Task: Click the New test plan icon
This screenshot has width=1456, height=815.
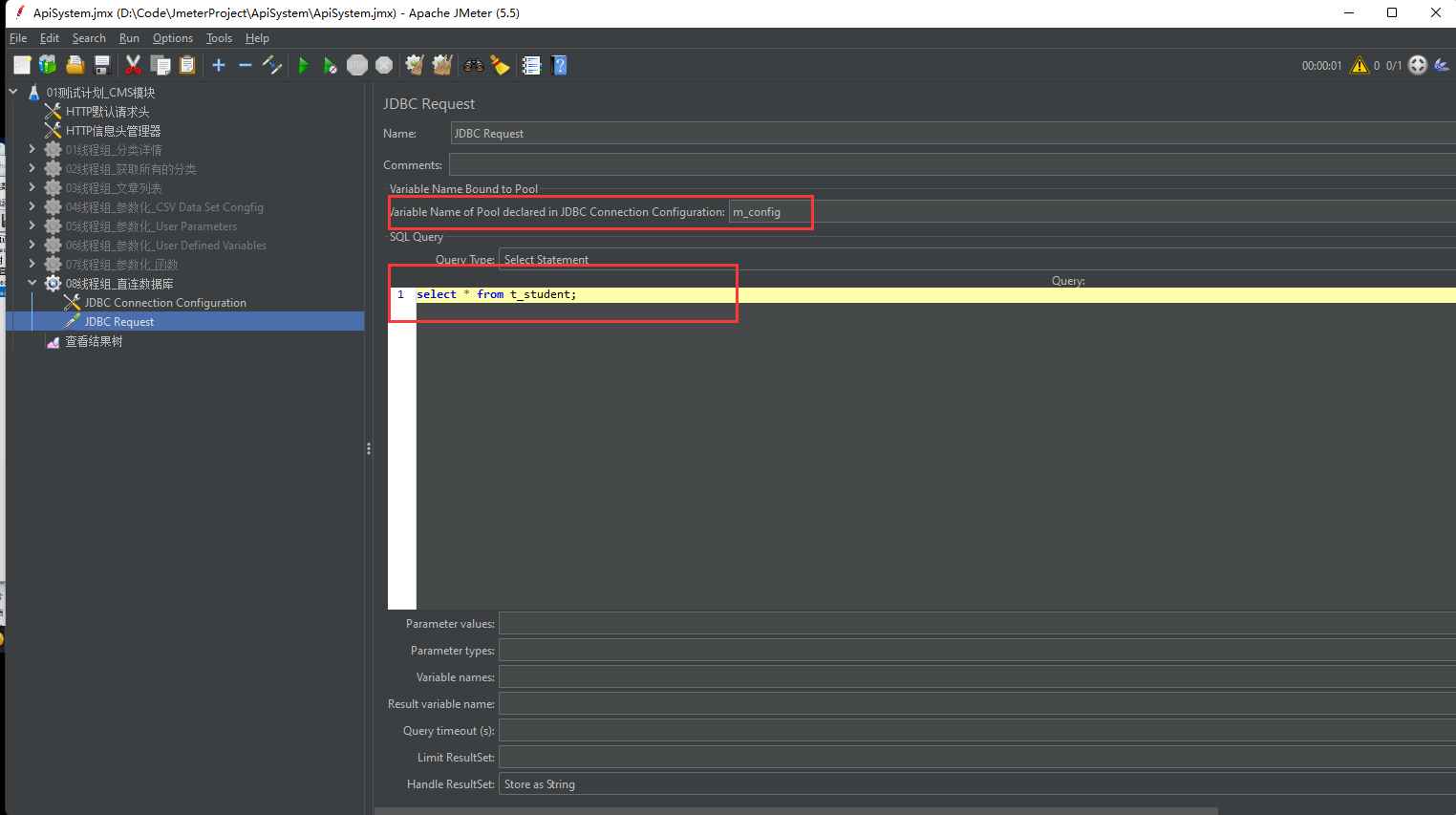Action: (22, 65)
